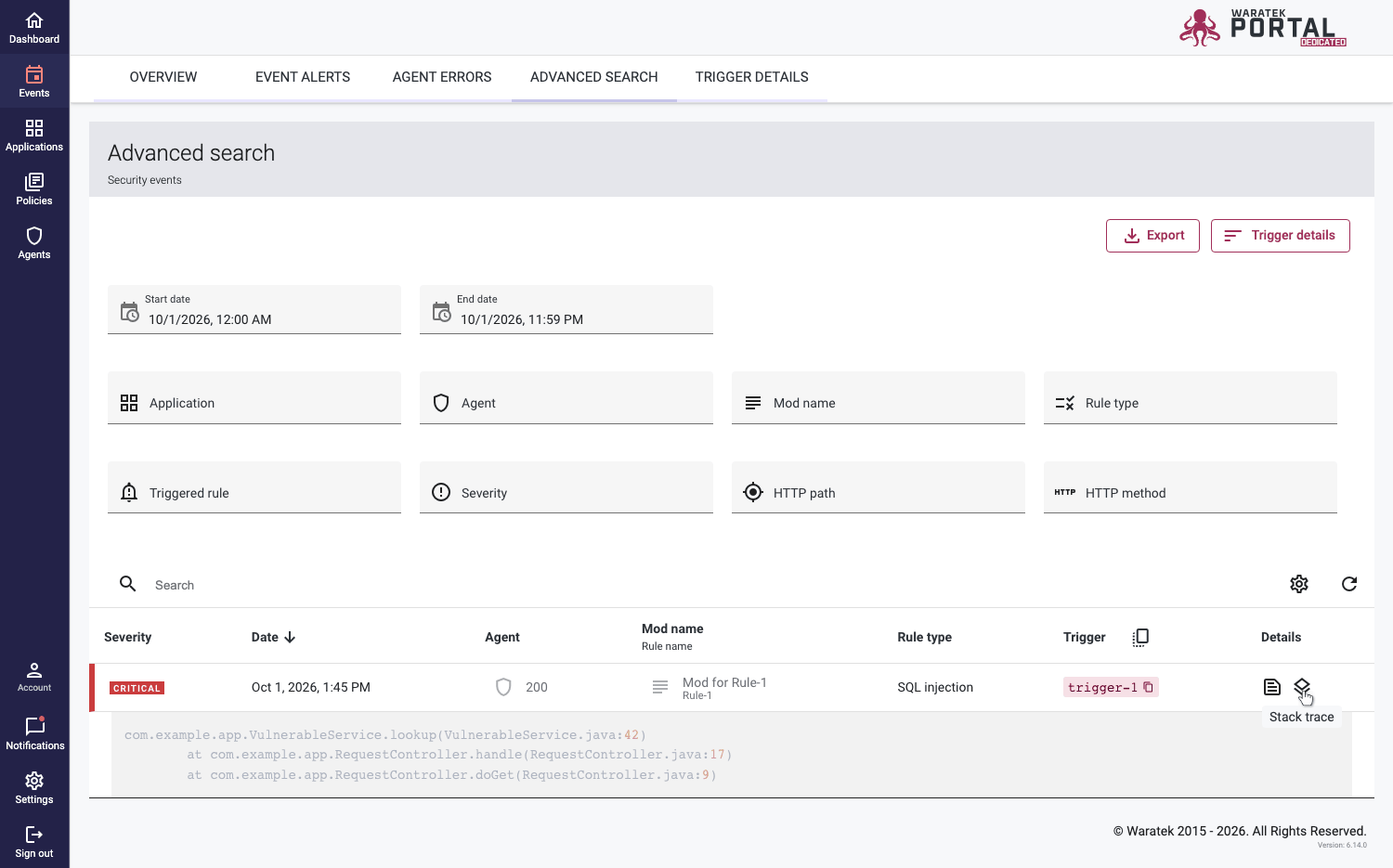Click the SQL injection rule type cell
The image size is (1393, 868).
(935, 687)
